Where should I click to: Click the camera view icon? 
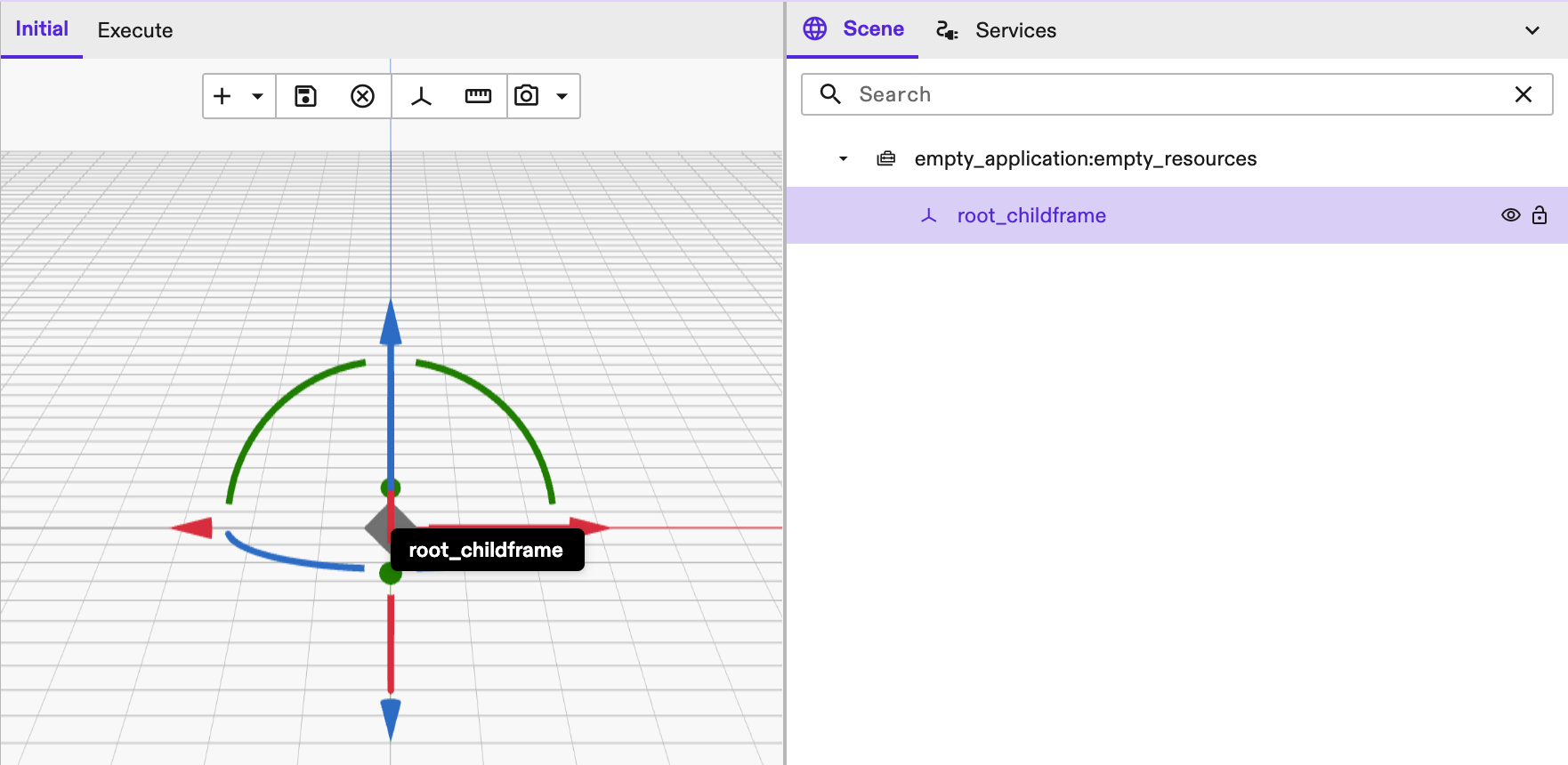click(527, 96)
